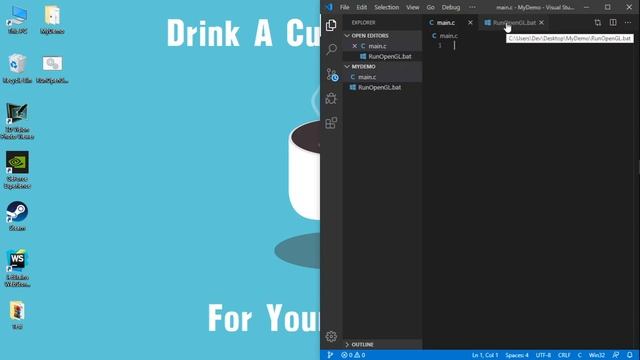Open the Edit menu
The image size is (640, 360).
(362, 7)
